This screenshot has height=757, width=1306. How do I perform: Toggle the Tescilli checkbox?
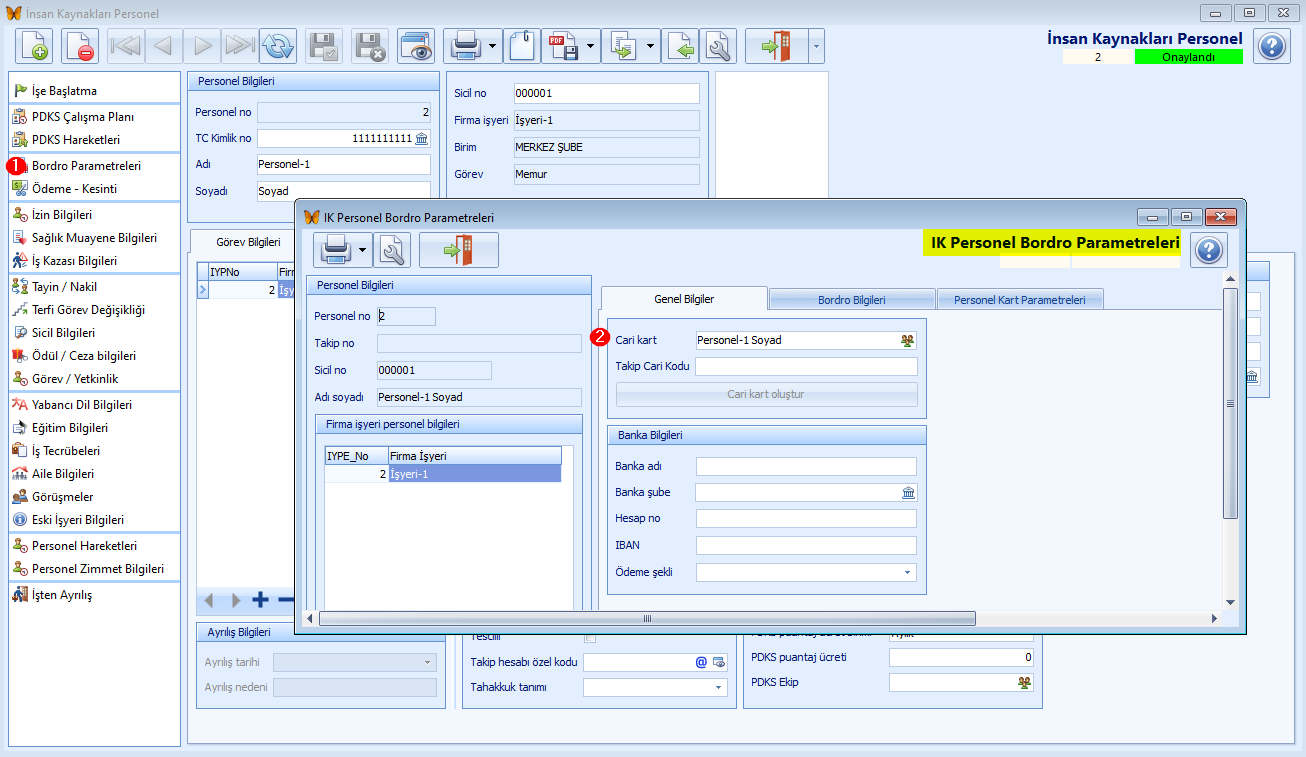point(590,637)
